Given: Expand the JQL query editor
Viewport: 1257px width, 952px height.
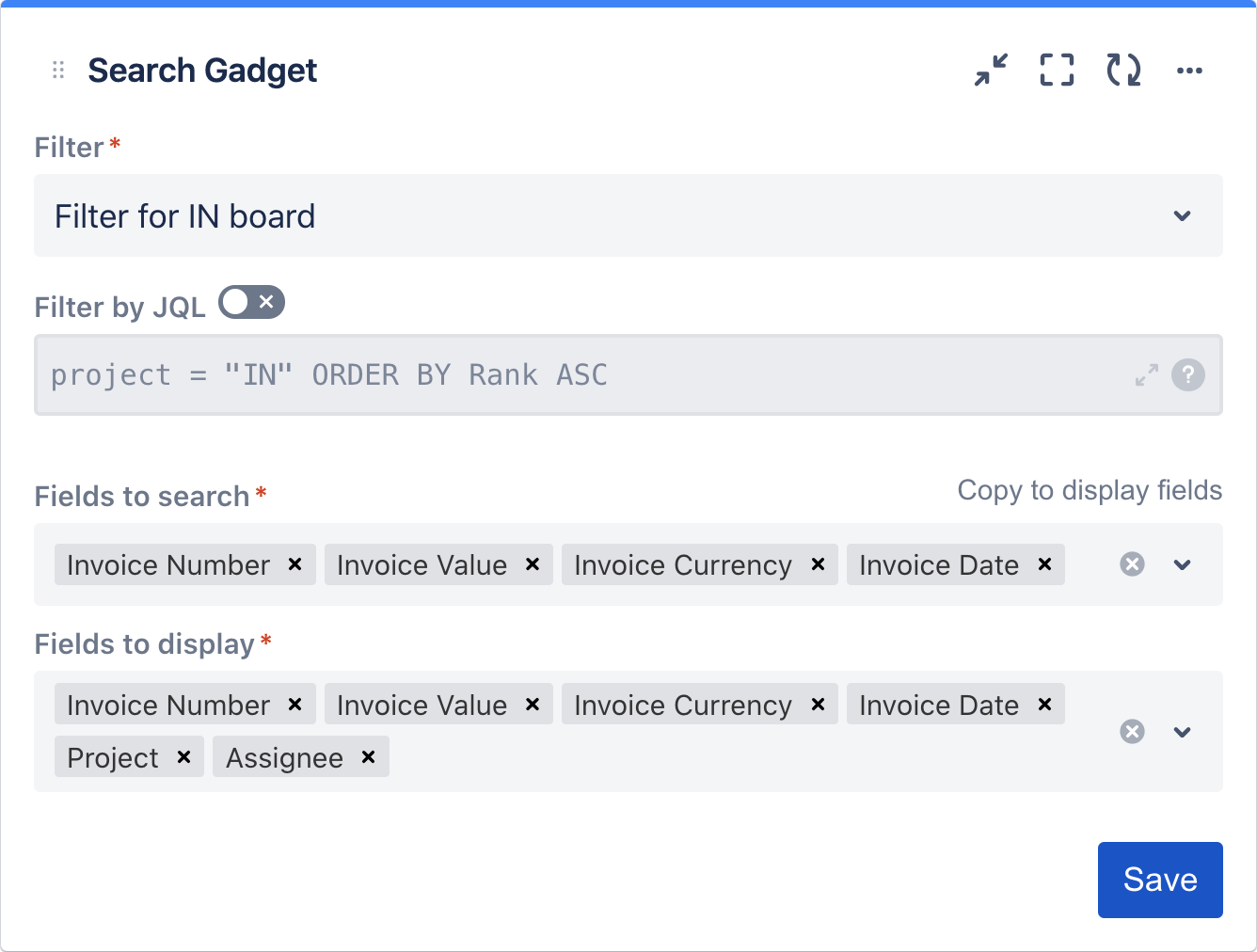Looking at the screenshot, I should (1146, 375).
